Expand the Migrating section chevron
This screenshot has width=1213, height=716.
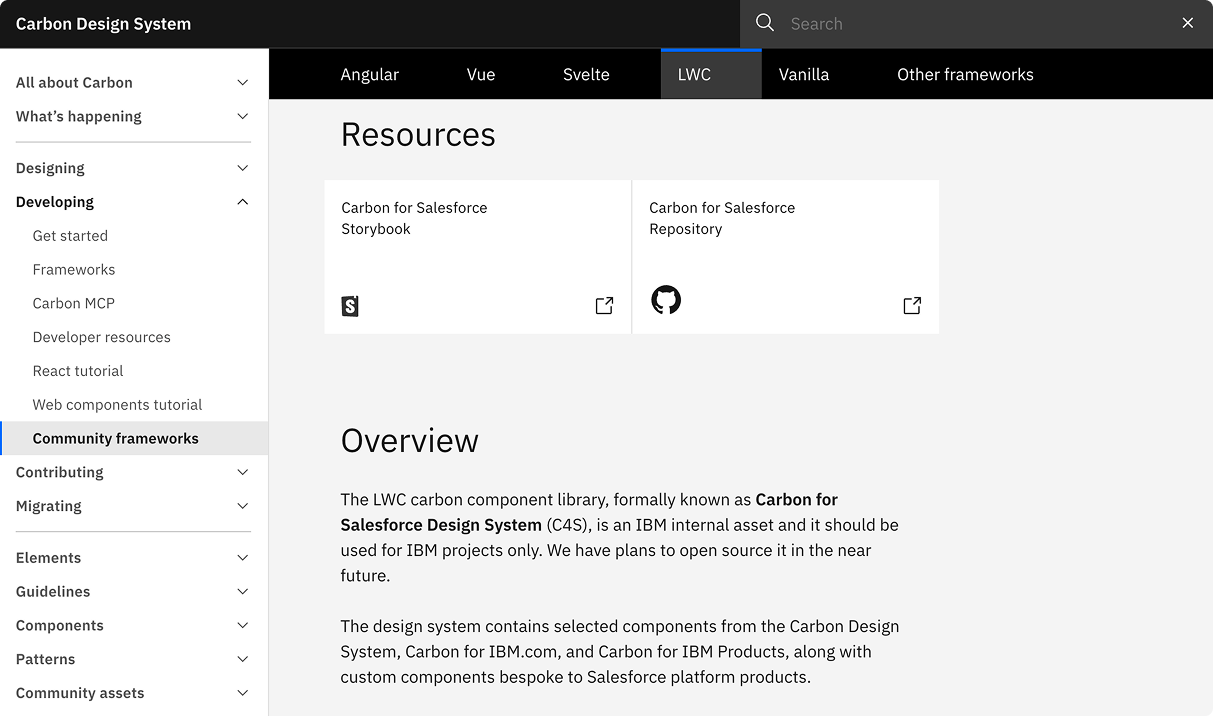click(242, 506)
